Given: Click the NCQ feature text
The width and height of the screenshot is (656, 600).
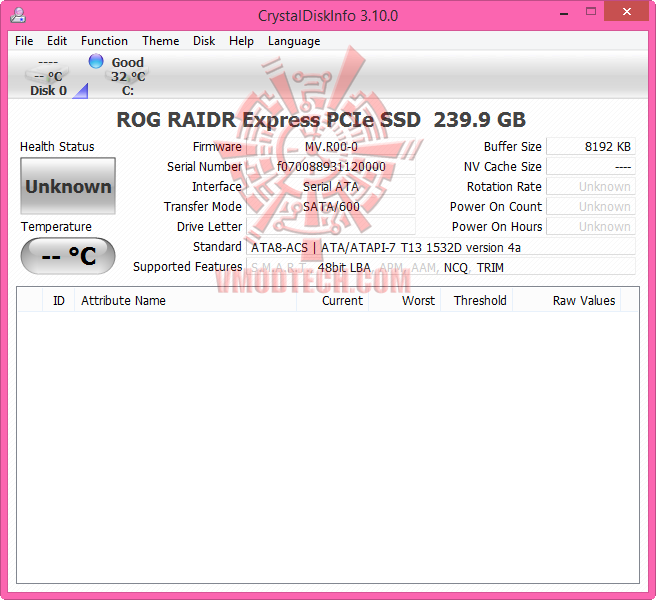Looking at the screenshot, I should 456,267.
